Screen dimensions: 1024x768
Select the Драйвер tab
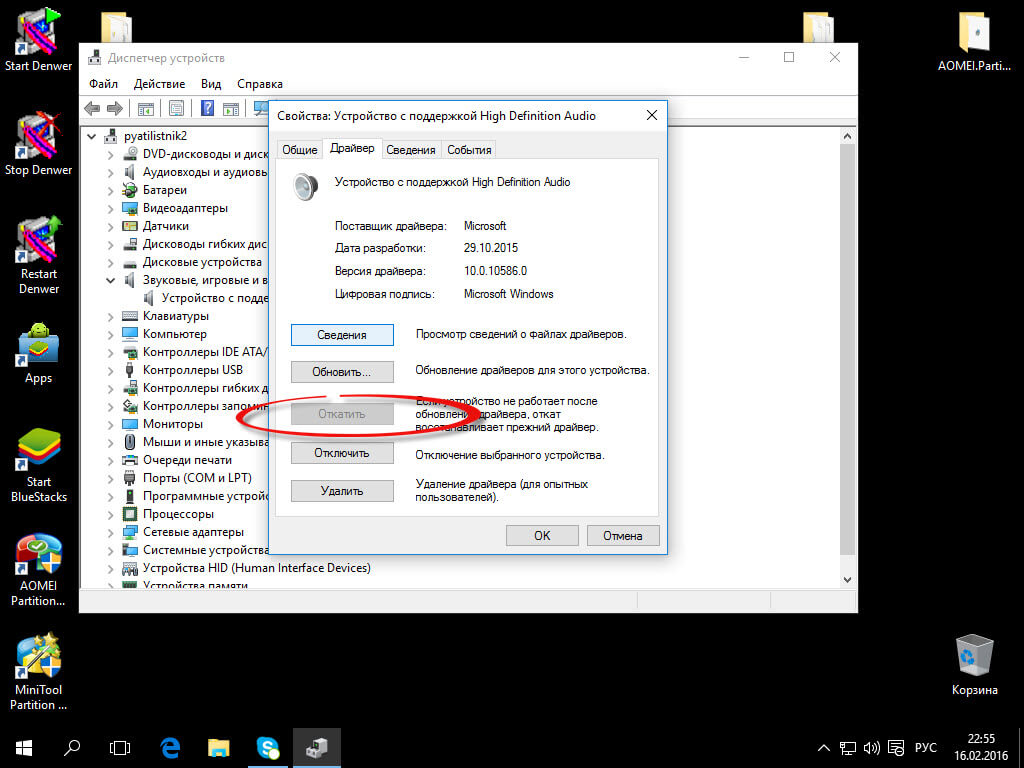(x=352, y=148)
